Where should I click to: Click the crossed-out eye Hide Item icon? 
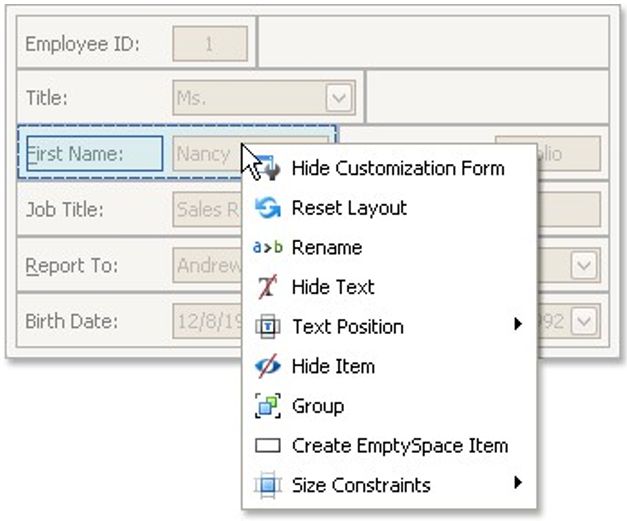point(267,366)
